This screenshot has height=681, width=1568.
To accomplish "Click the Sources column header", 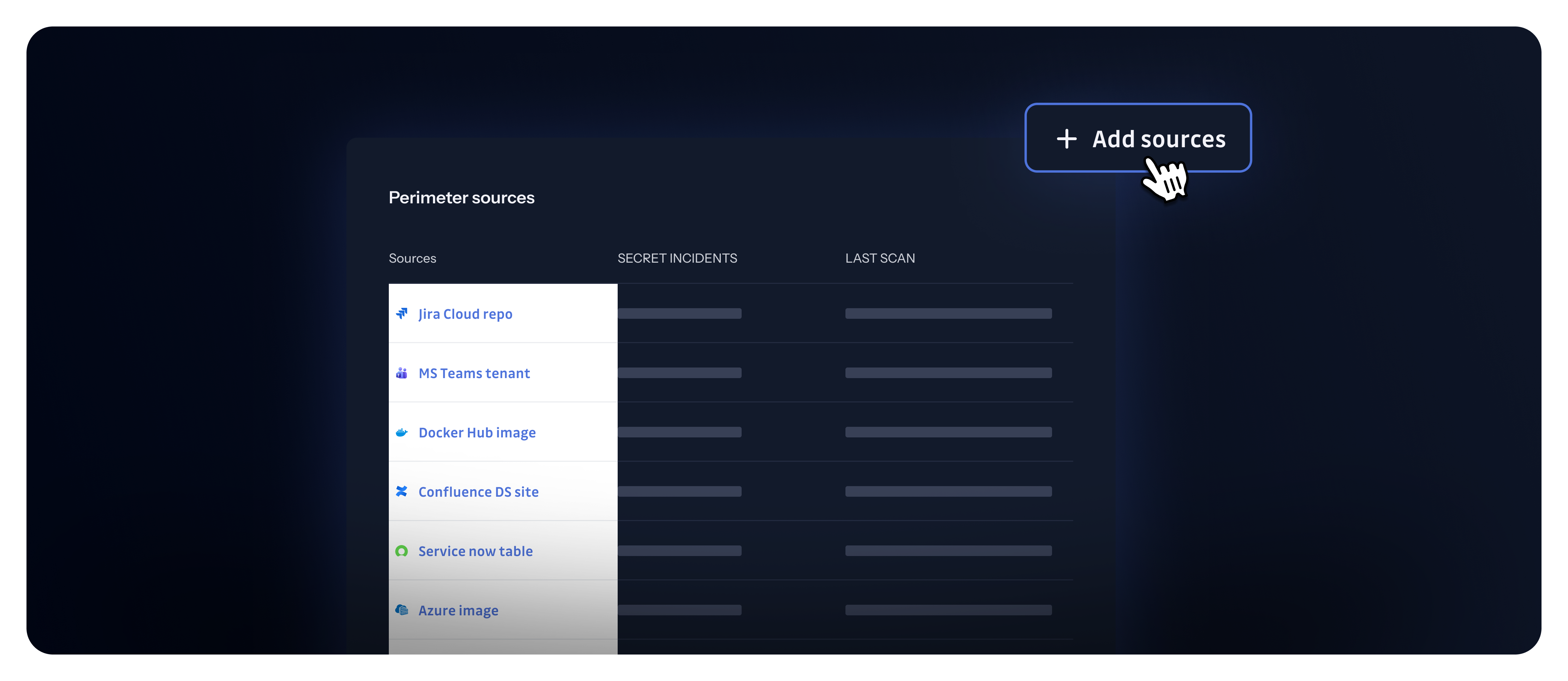I will (x=412, y=258).
